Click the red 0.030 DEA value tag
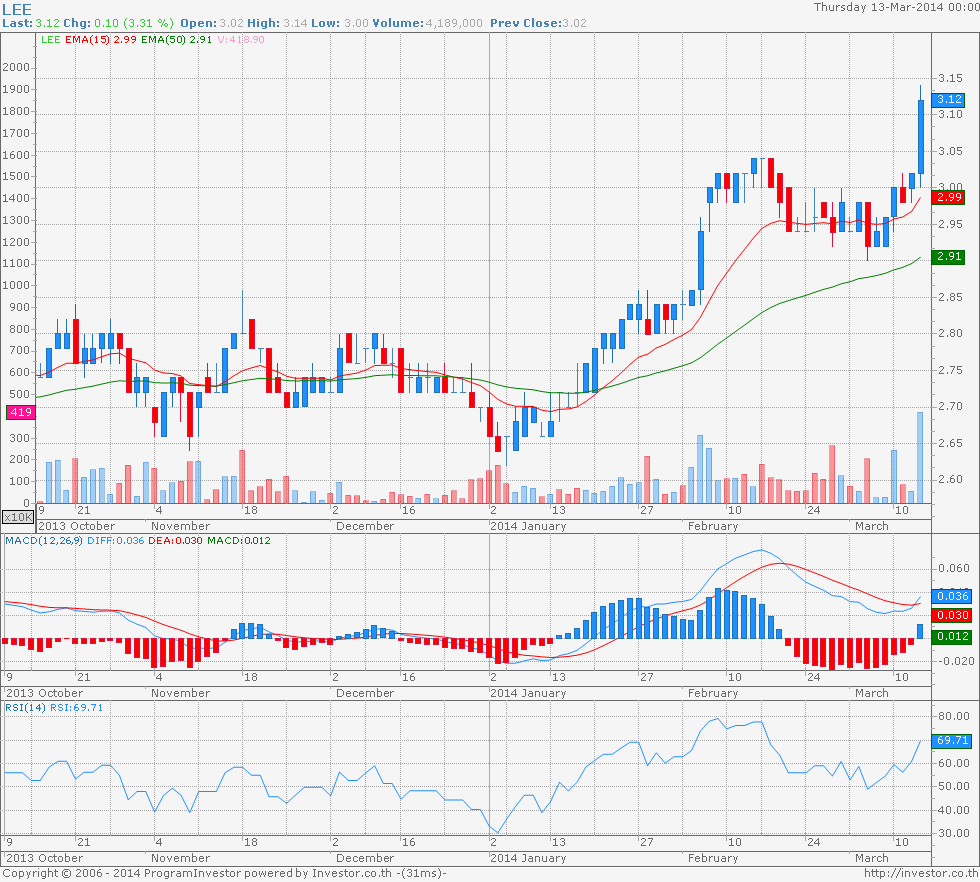 click(950, 615)
